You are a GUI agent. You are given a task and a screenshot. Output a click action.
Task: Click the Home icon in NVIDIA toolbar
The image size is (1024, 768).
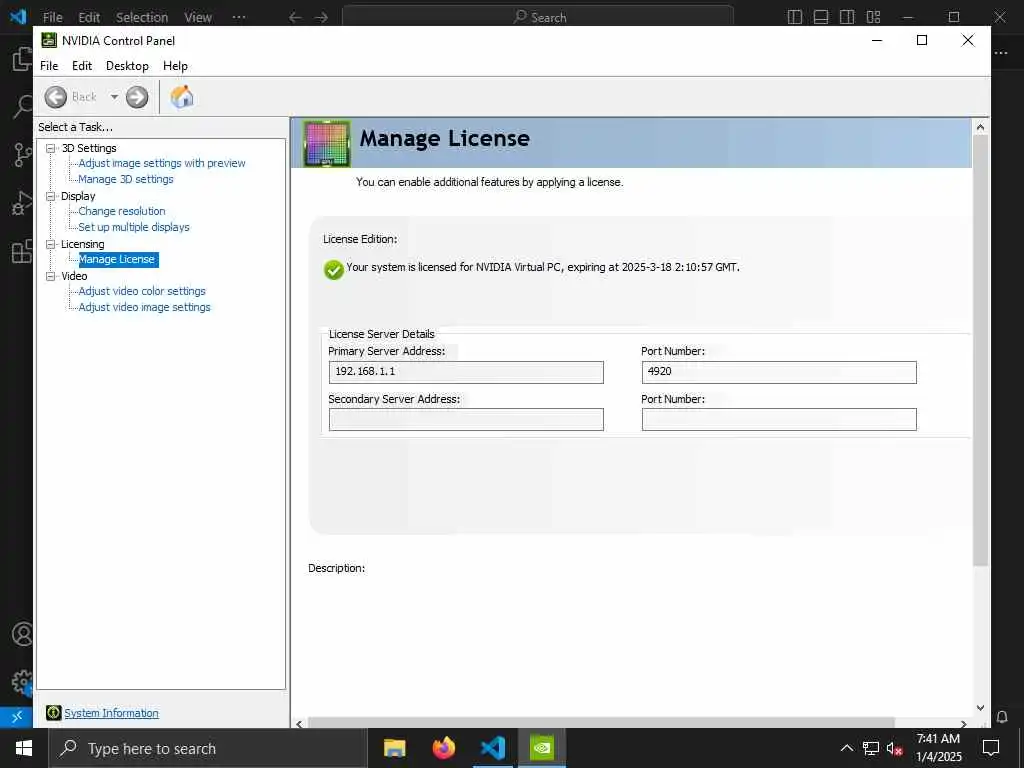tap(182, 97)
